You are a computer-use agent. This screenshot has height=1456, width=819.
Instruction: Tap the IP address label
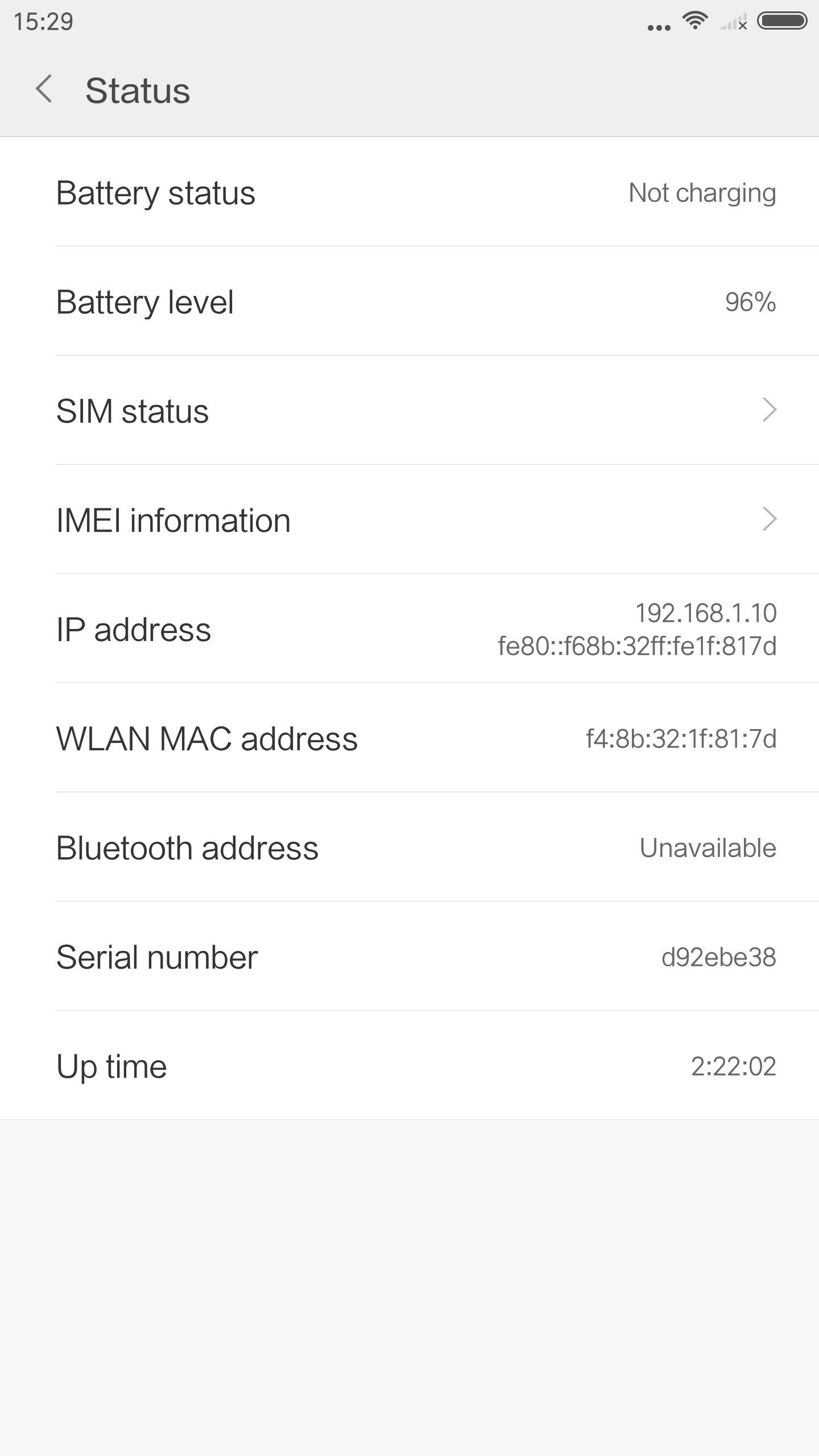tap(134, 629)
